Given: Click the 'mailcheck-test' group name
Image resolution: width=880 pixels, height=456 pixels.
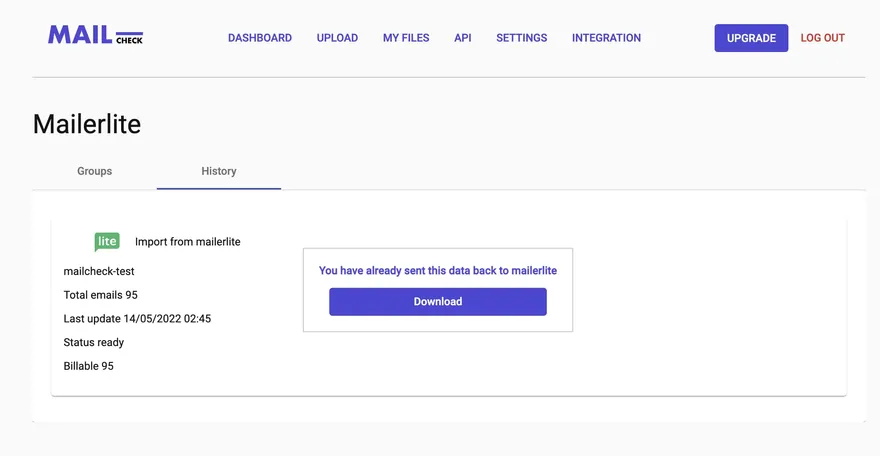Looking at the screenshot, I should coord(99,271).
